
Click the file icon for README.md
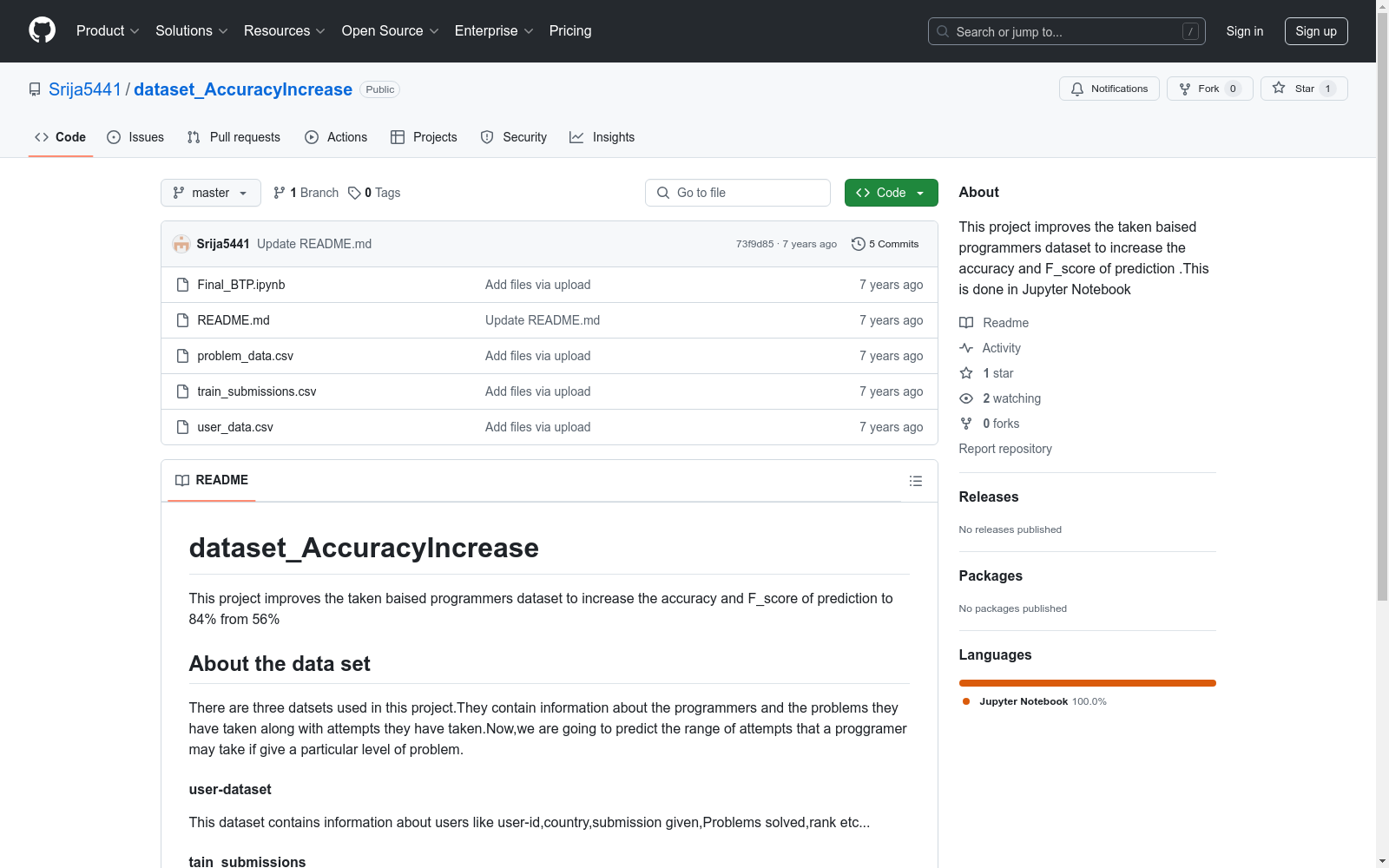point(182,320)
